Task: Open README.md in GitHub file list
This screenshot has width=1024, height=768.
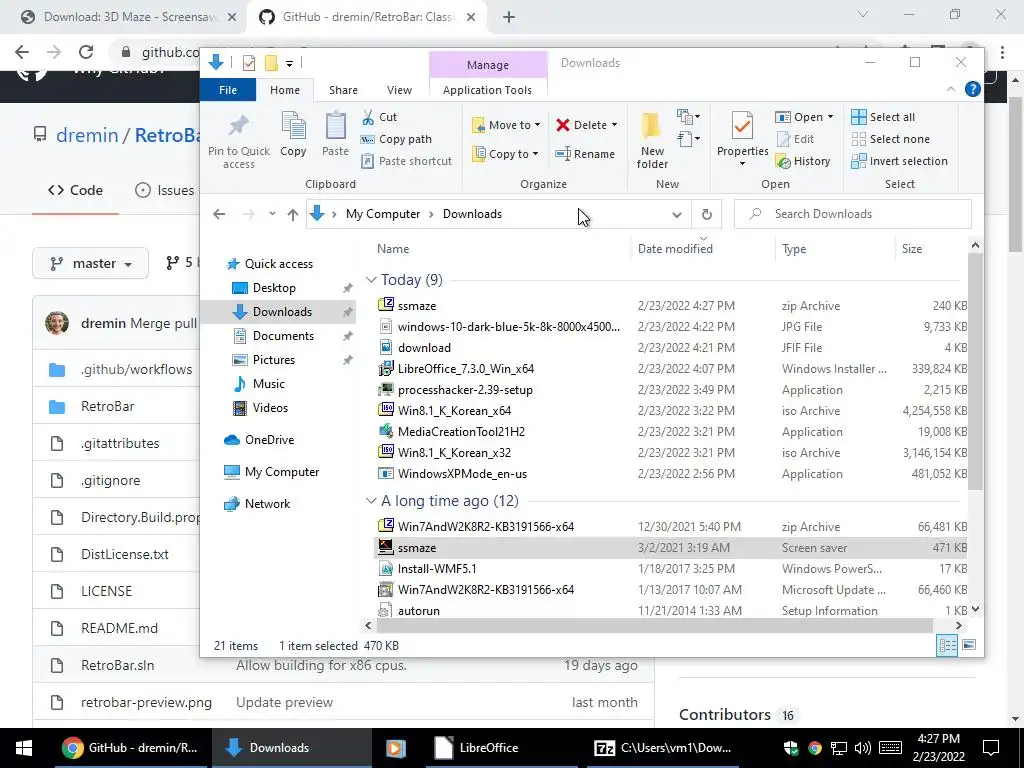Action: click(119, 628)
